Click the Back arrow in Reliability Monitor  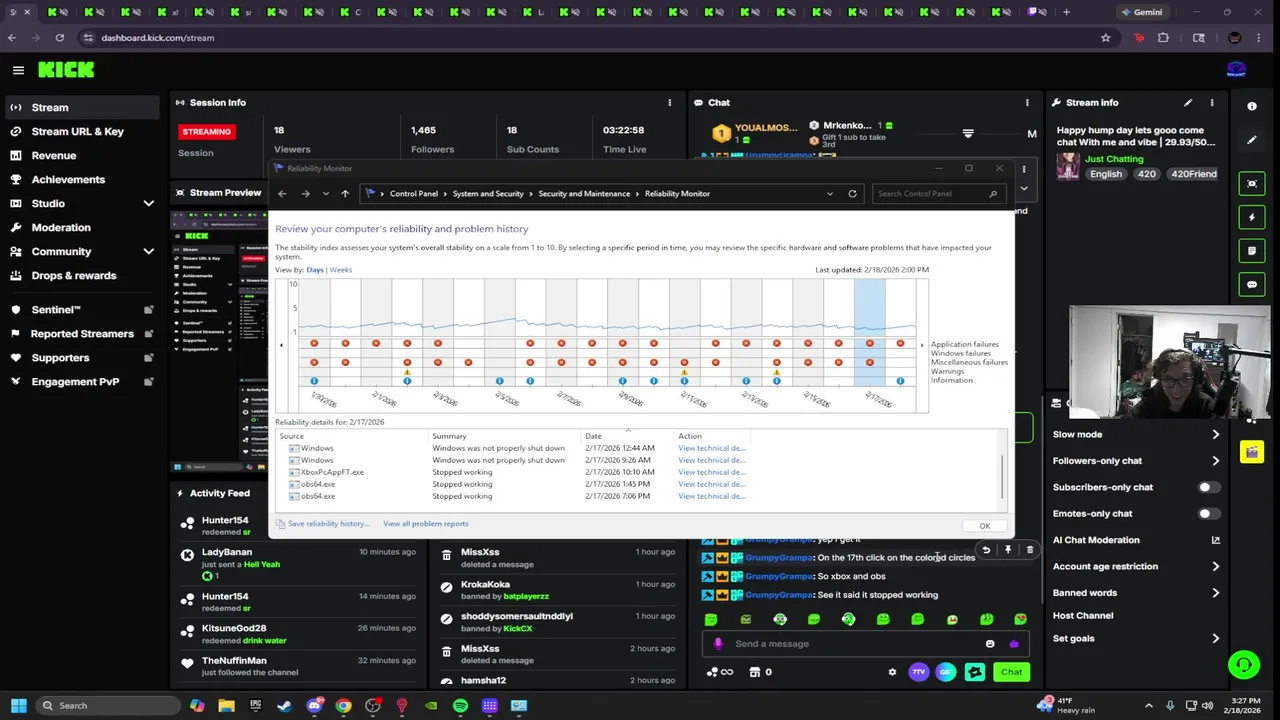282,194
